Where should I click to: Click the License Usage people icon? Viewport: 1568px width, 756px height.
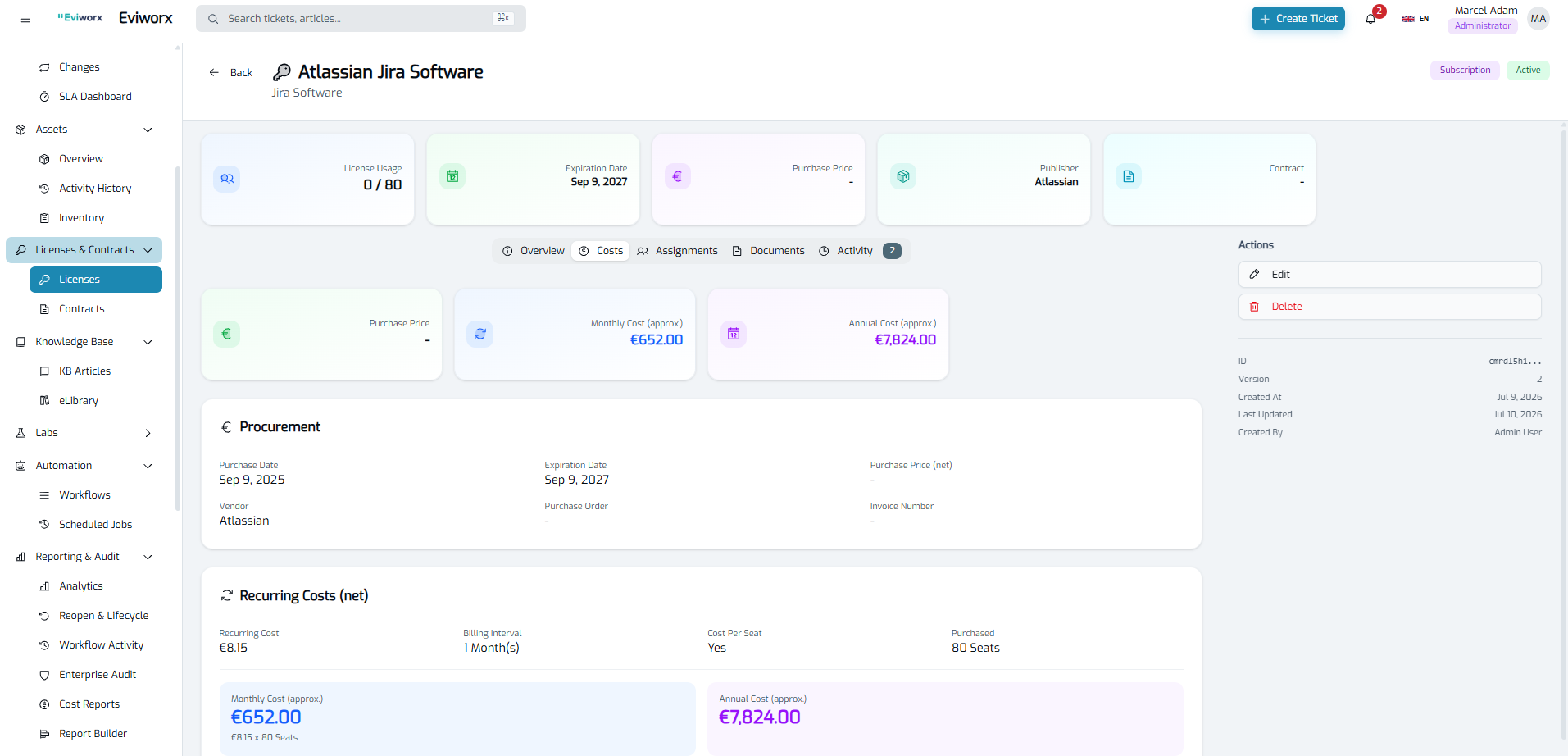coord(227,179)
